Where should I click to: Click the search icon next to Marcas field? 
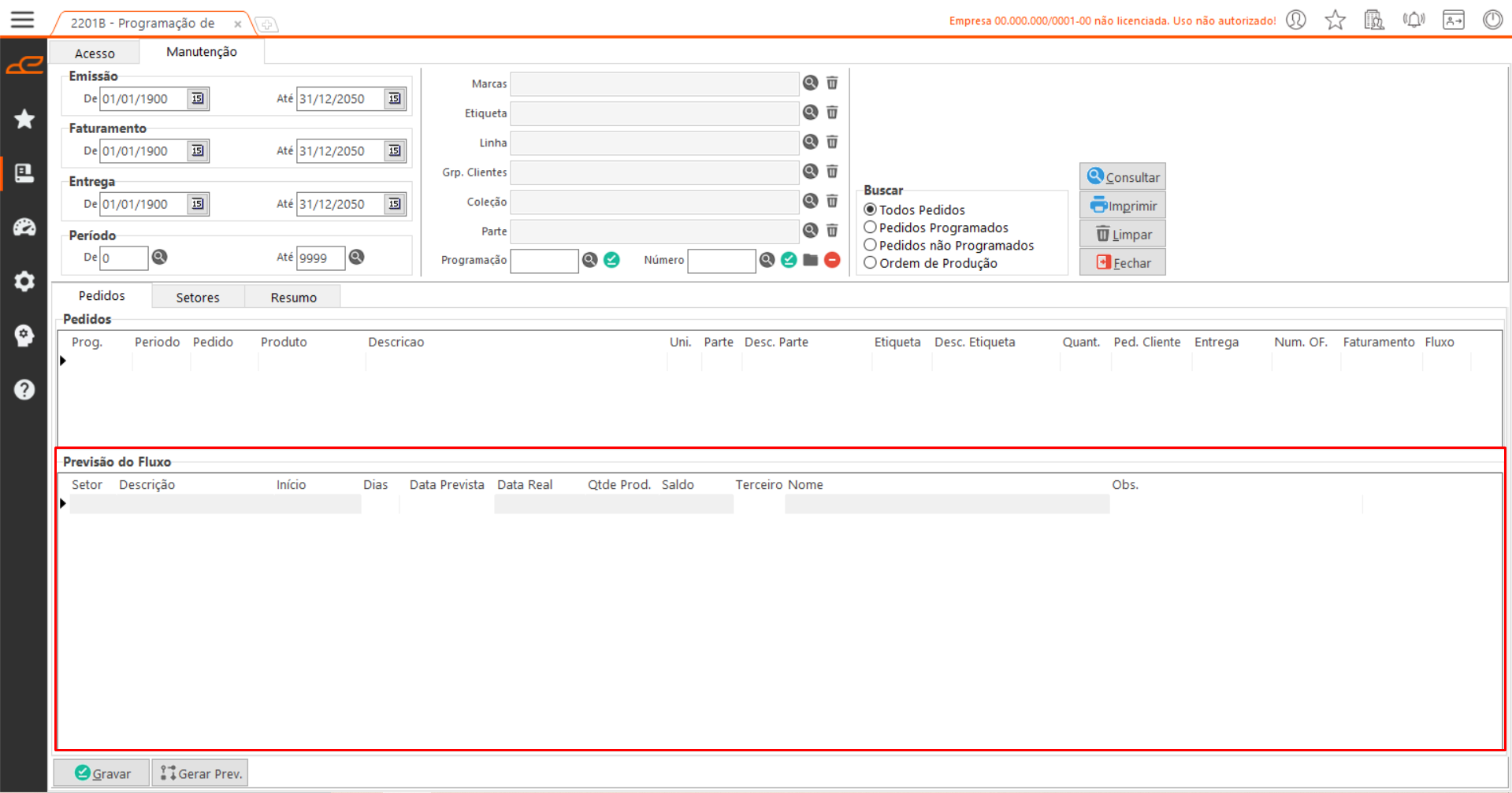coord(810,83)
